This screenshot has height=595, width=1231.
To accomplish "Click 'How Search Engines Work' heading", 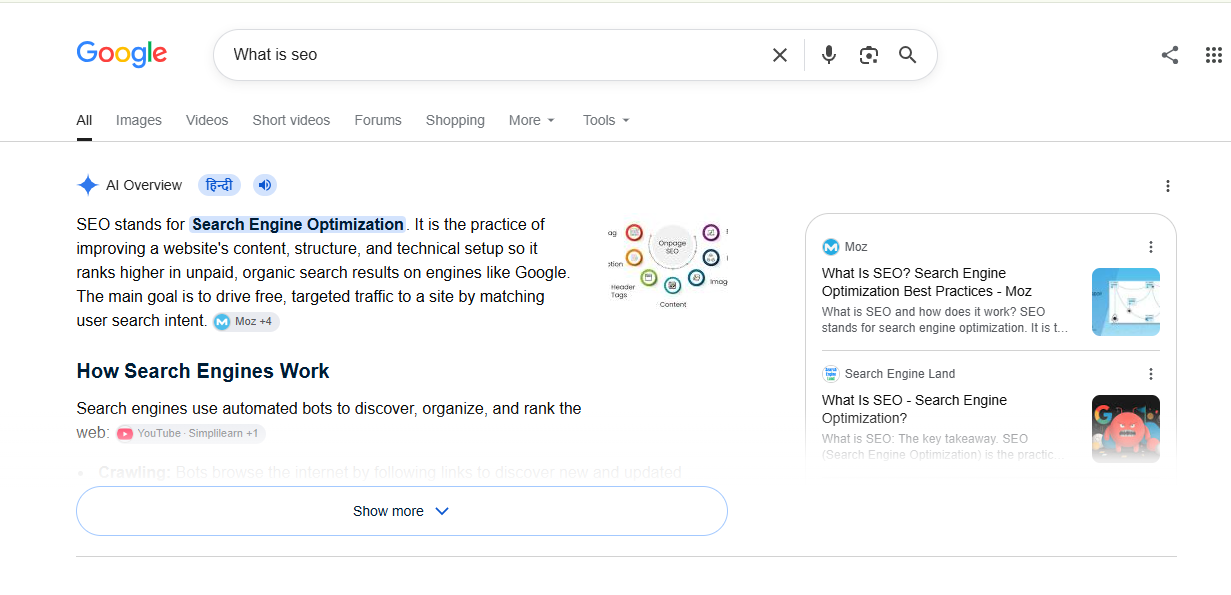I will coord(203,371).
